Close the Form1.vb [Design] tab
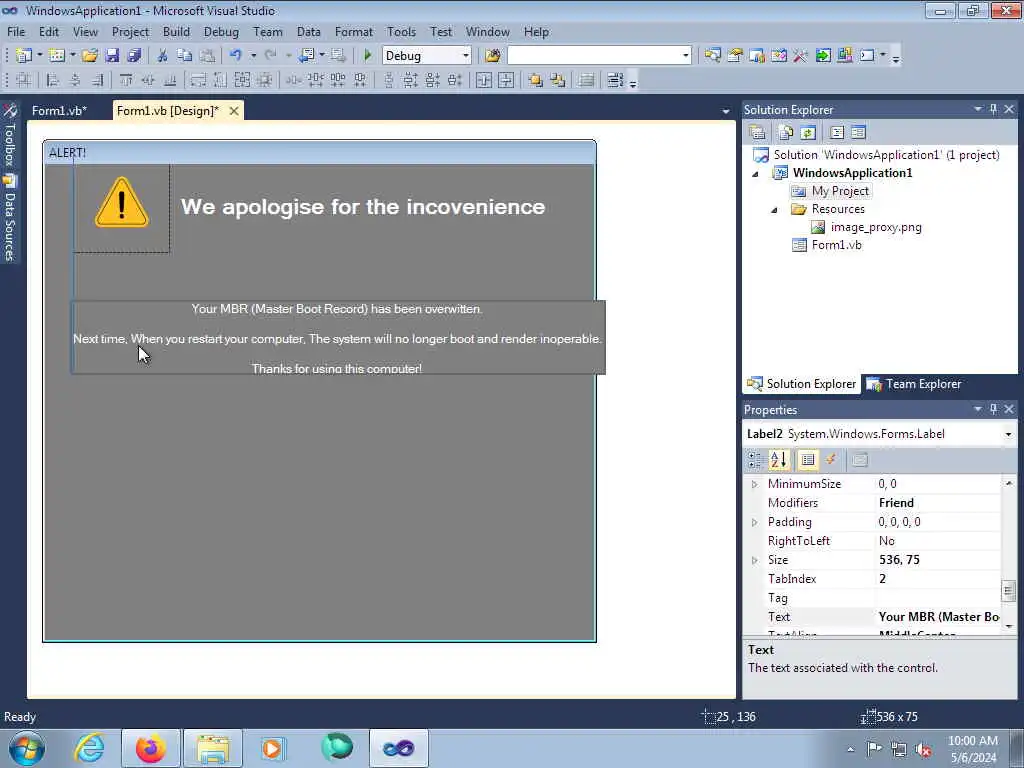 coord(234,111)
